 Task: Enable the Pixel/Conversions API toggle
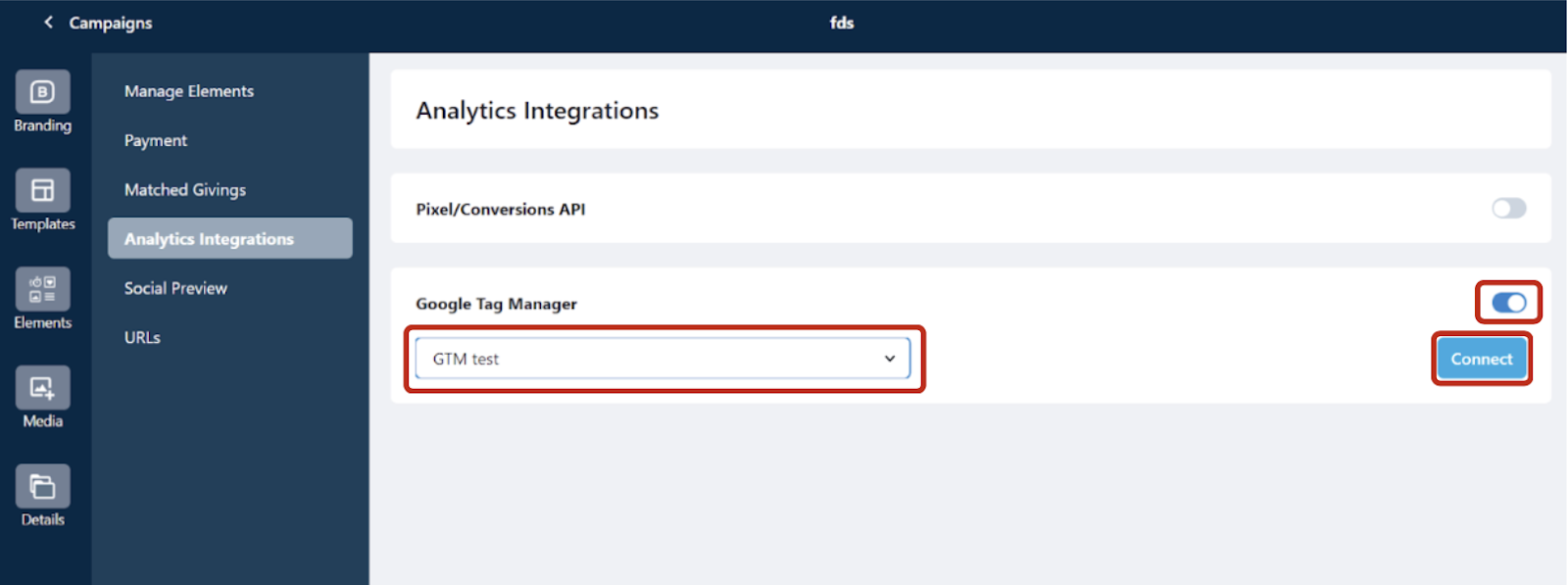tap(1508, 208)
